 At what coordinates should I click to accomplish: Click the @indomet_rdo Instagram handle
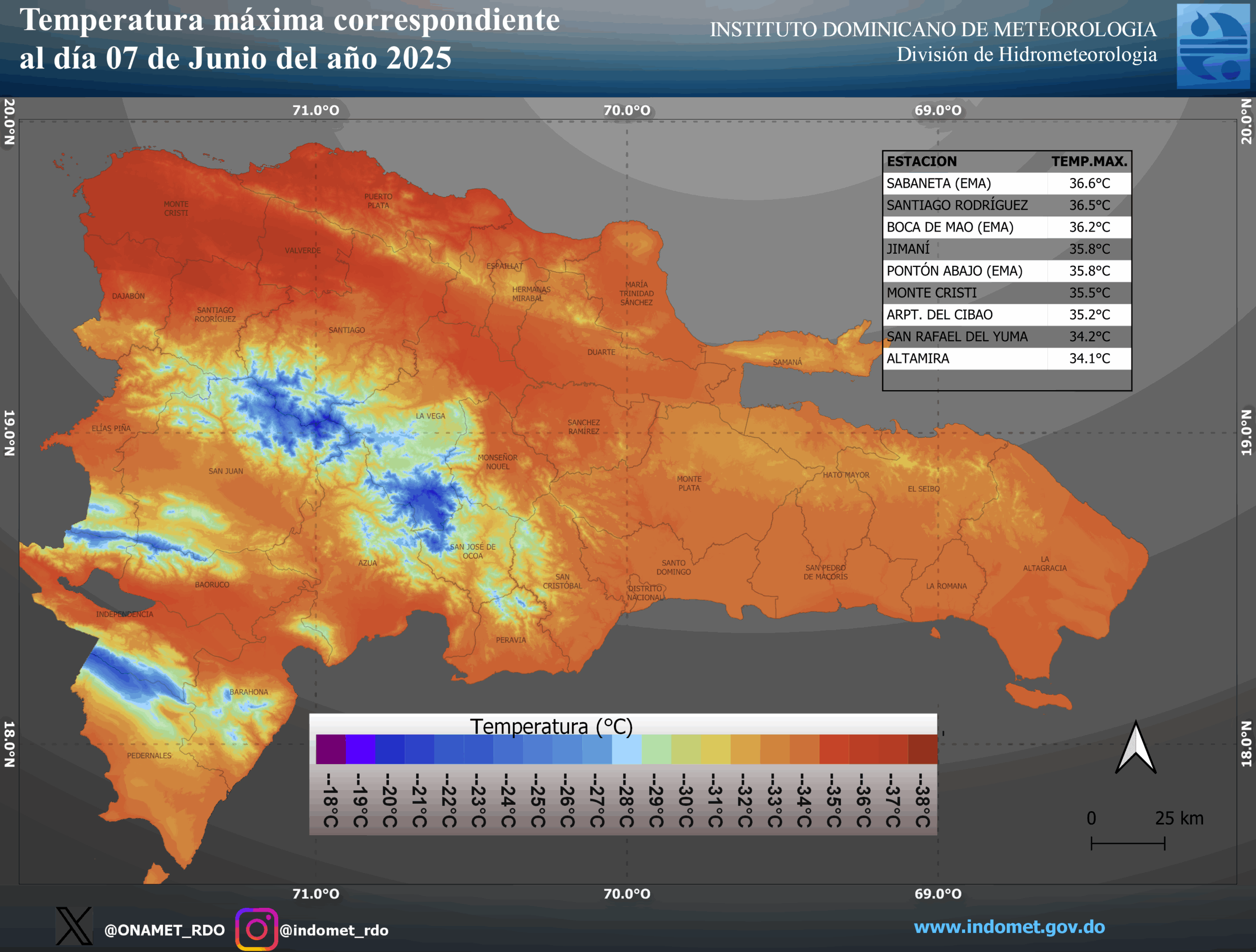pyautogui.click(x=334, y=930)
